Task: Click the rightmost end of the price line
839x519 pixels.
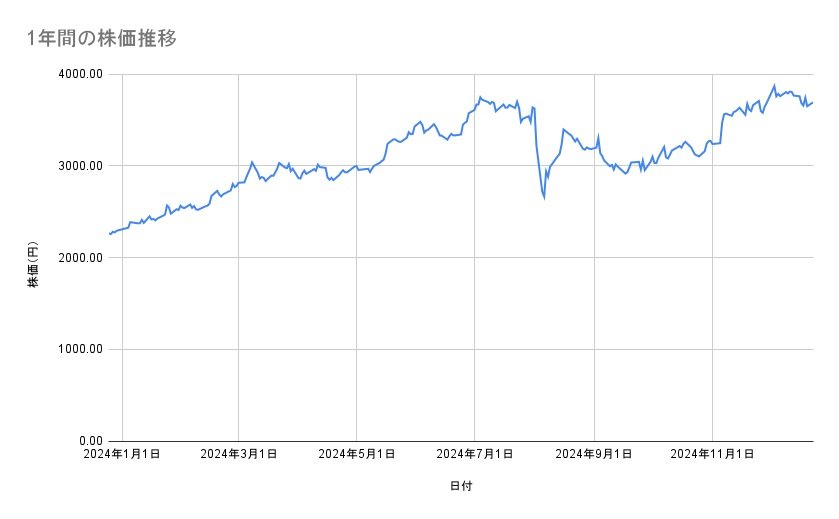Action: pos(812,102)
